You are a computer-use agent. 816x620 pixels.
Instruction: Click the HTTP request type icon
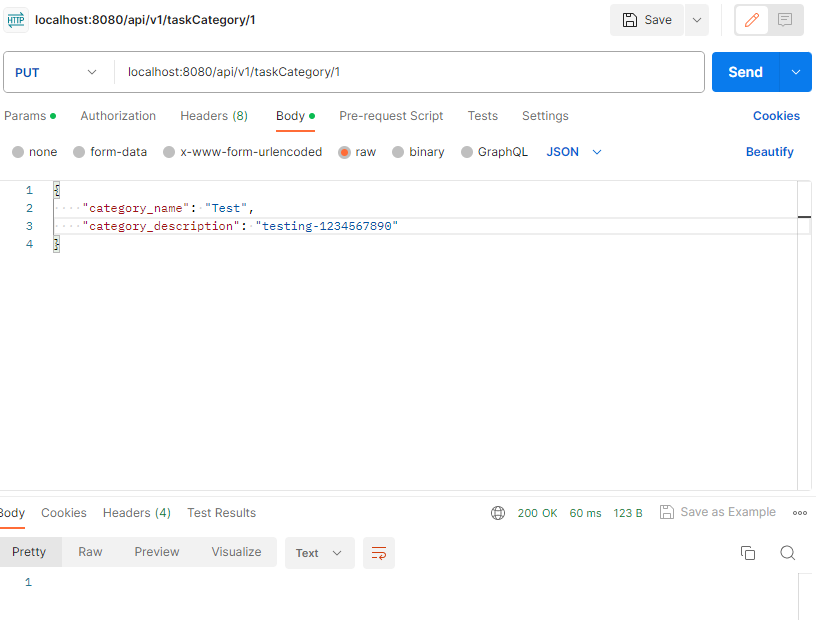click(x=16, y=20)
